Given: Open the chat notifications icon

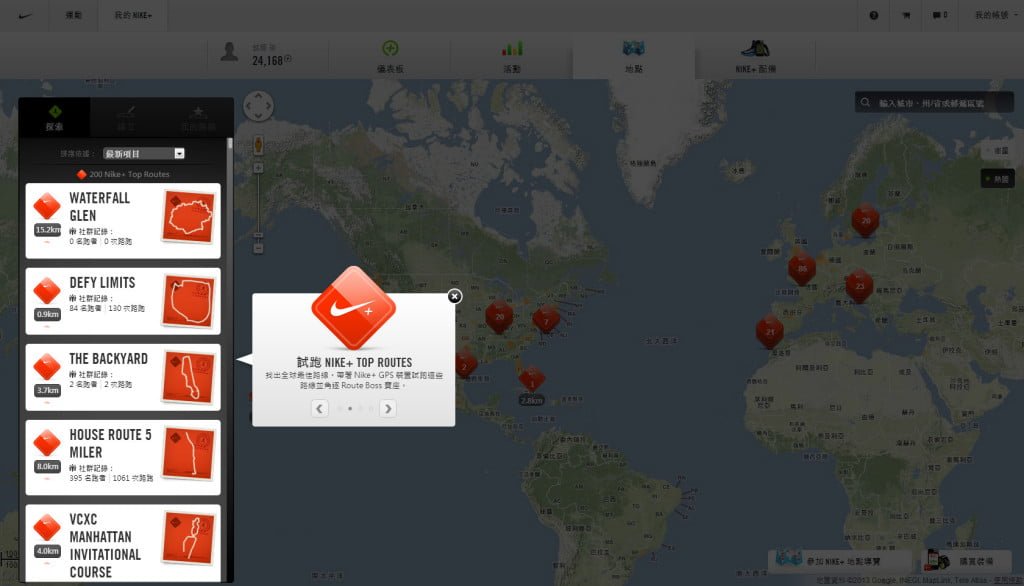Looking at the screenshot, I should coord(939,15).
